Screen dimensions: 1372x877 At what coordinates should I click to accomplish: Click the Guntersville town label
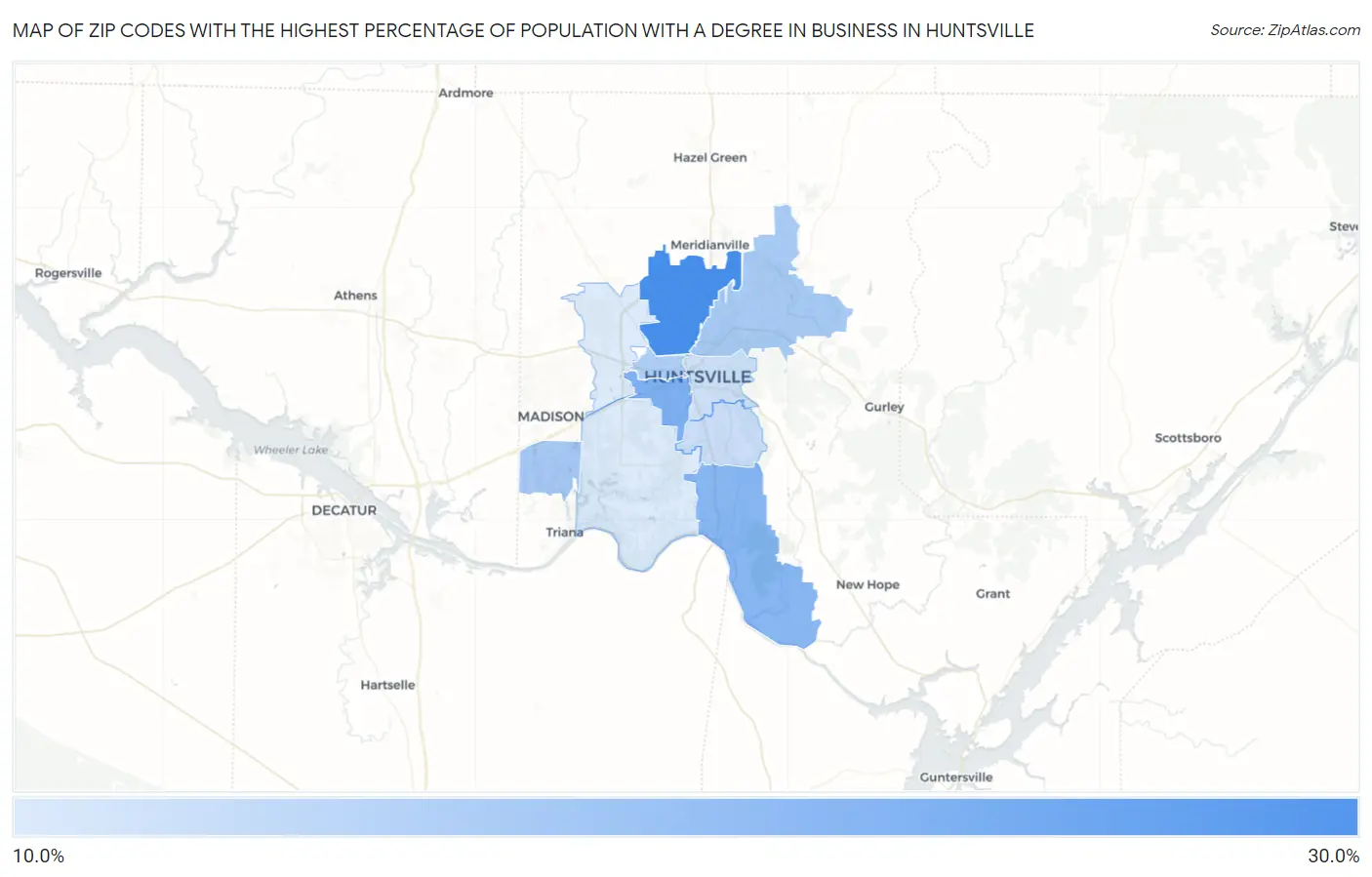[955, 777]
